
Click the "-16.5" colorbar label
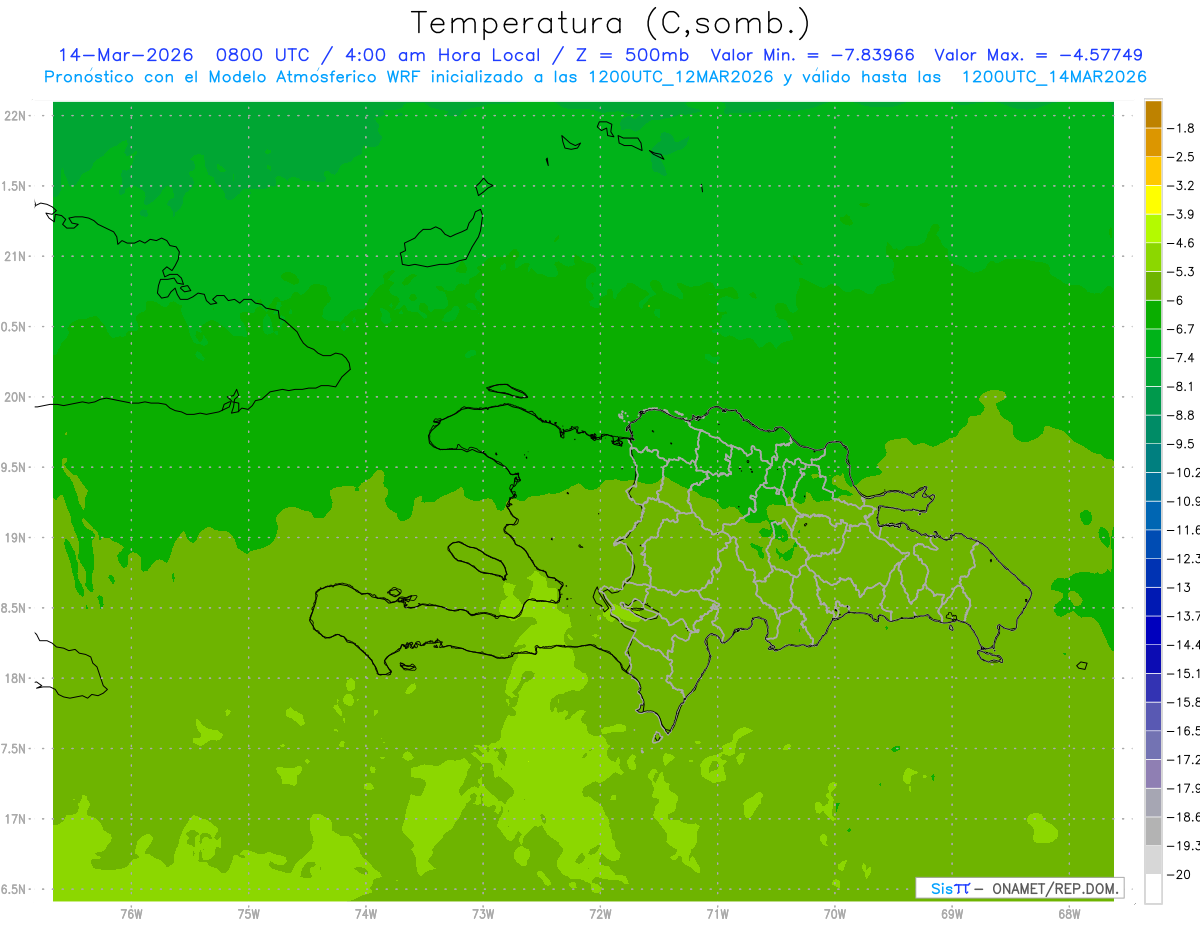click(1184, 731)
